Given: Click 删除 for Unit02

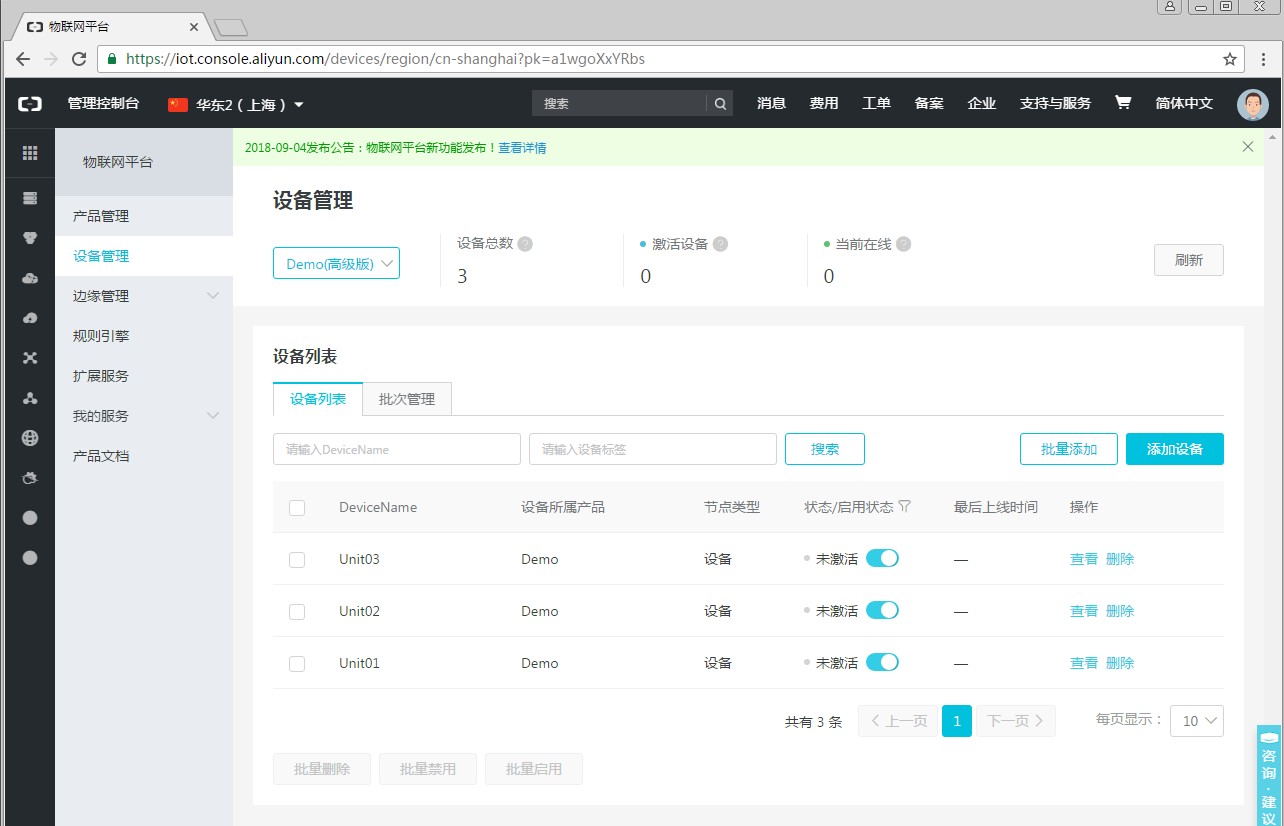Looking at the screenshot, I should tap(1120, 611).
